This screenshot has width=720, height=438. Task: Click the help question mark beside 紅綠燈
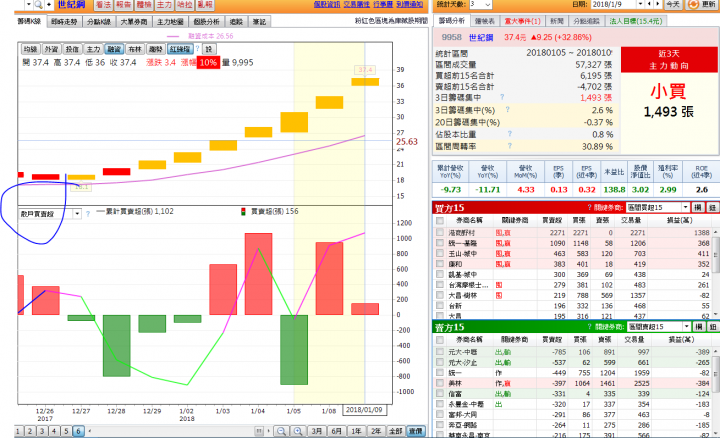tap(197, 48)
